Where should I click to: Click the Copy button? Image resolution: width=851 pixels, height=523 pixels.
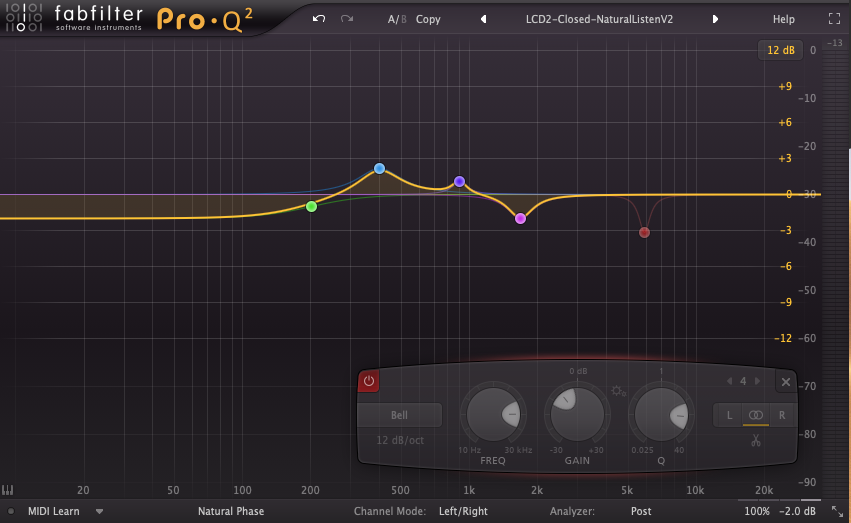(x=428, y=19)
